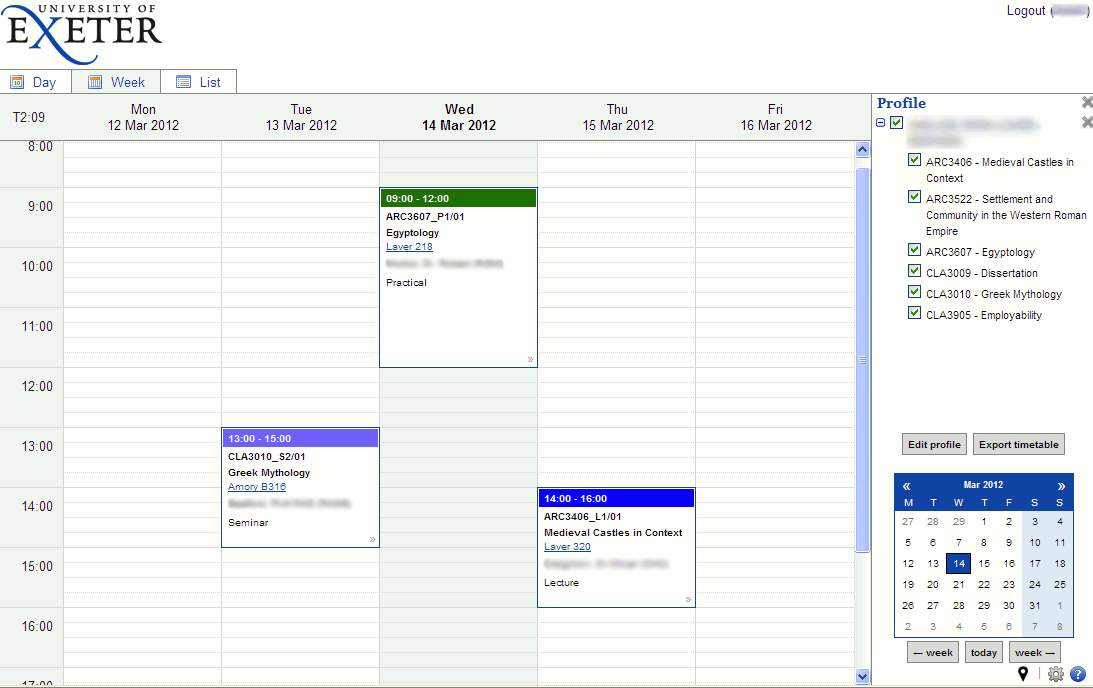The width and height of the screenshot is (1093, 688).
Task: Switch to the List tab
Action: click(x=199, y=82)
